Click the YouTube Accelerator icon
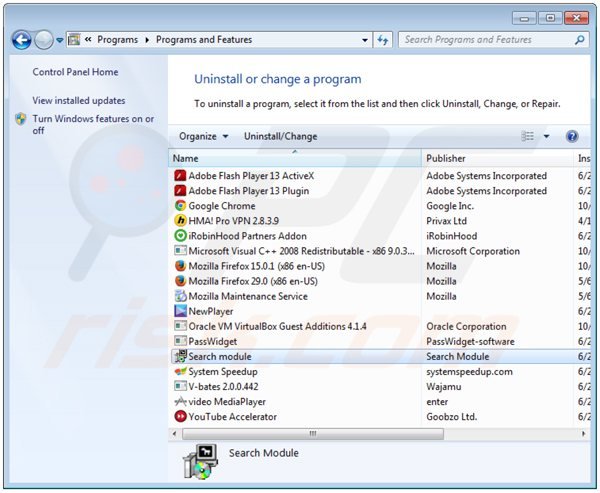Image resolution: width=600 pixels, height=493 pixels. 180,416
